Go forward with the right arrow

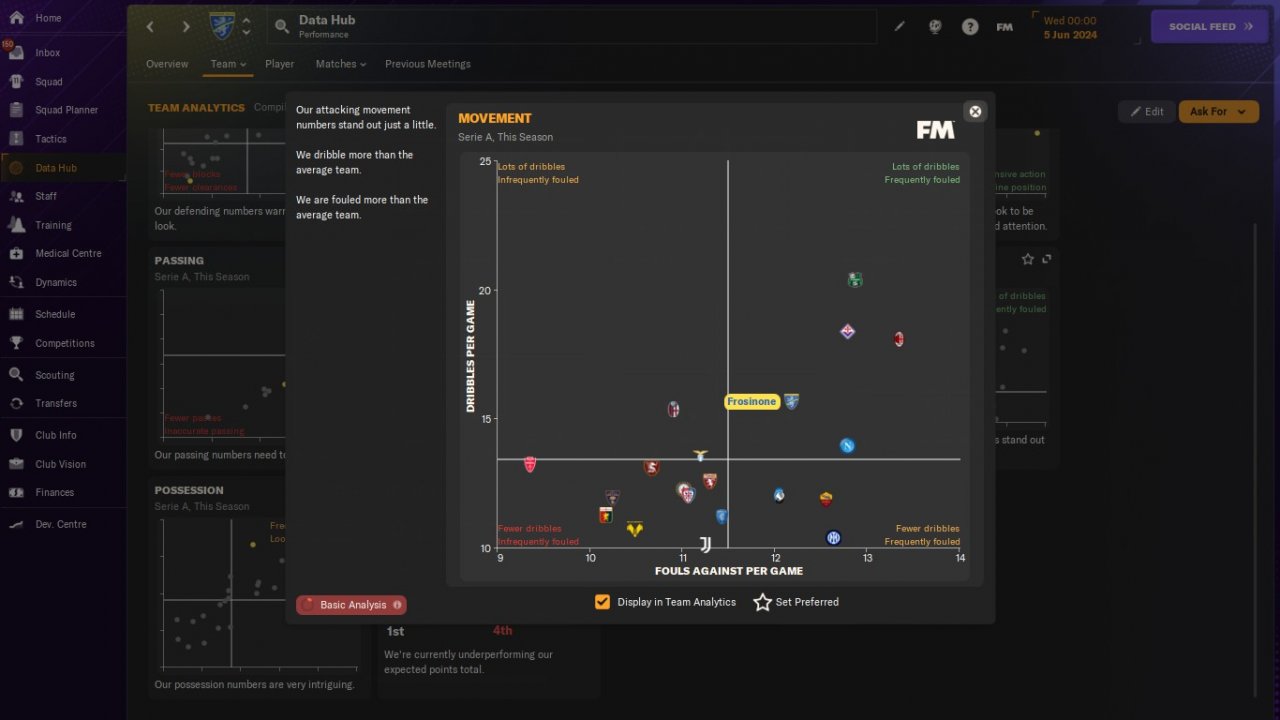click(185, 27)
